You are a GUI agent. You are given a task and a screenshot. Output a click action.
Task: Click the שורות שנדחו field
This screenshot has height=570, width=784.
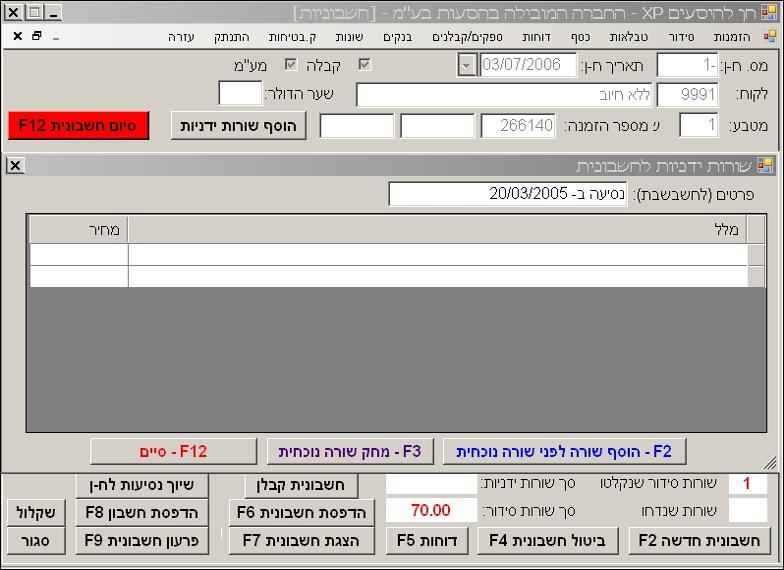[x=748, y=510]
